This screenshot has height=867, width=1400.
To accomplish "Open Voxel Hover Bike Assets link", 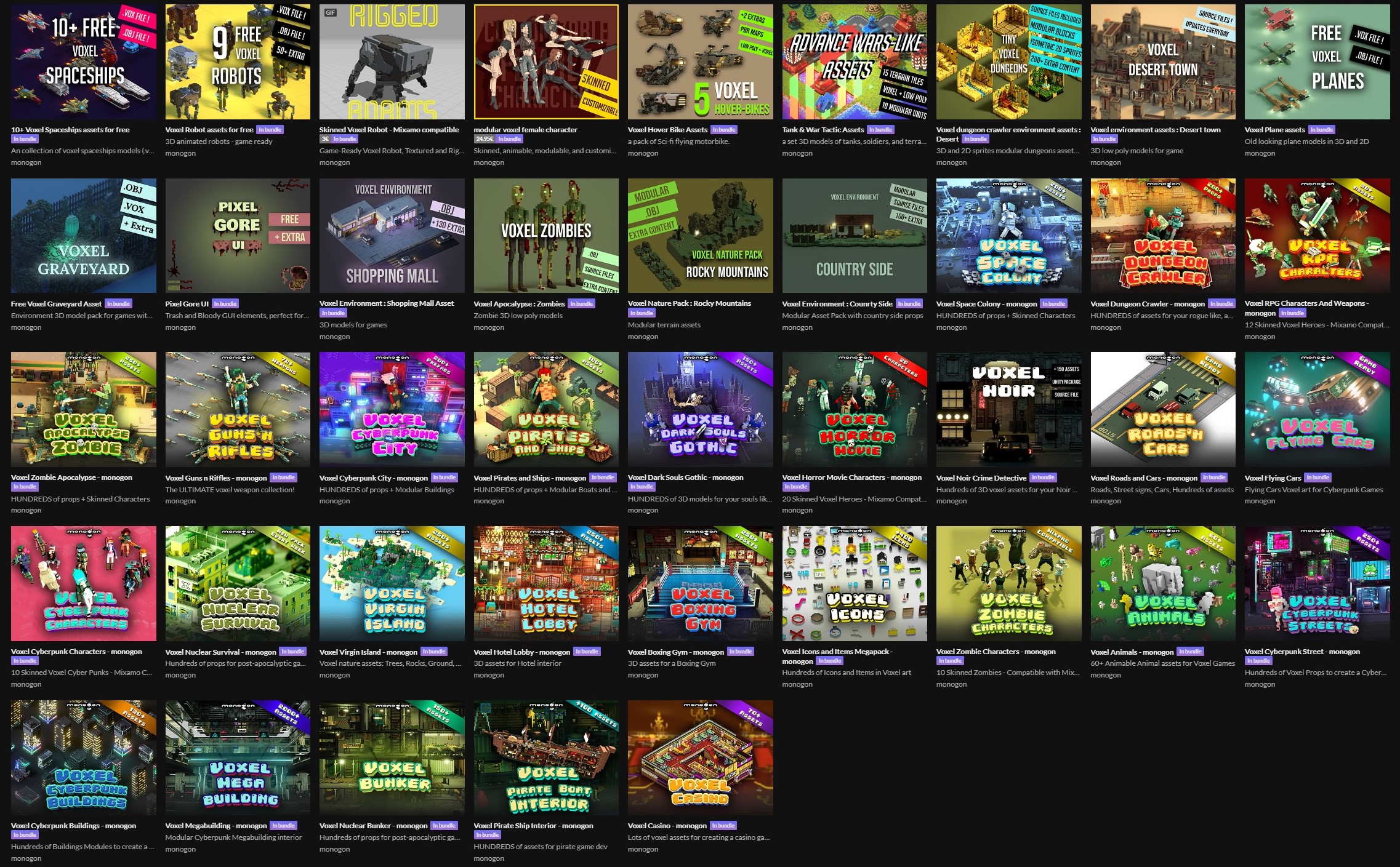I will (x=667, y=130).
